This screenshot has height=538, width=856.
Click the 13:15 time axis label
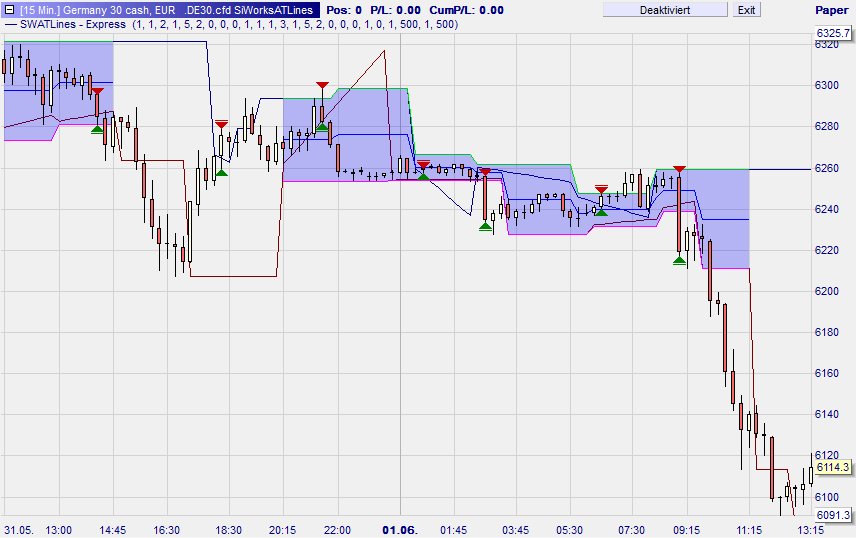pos(811,530)
